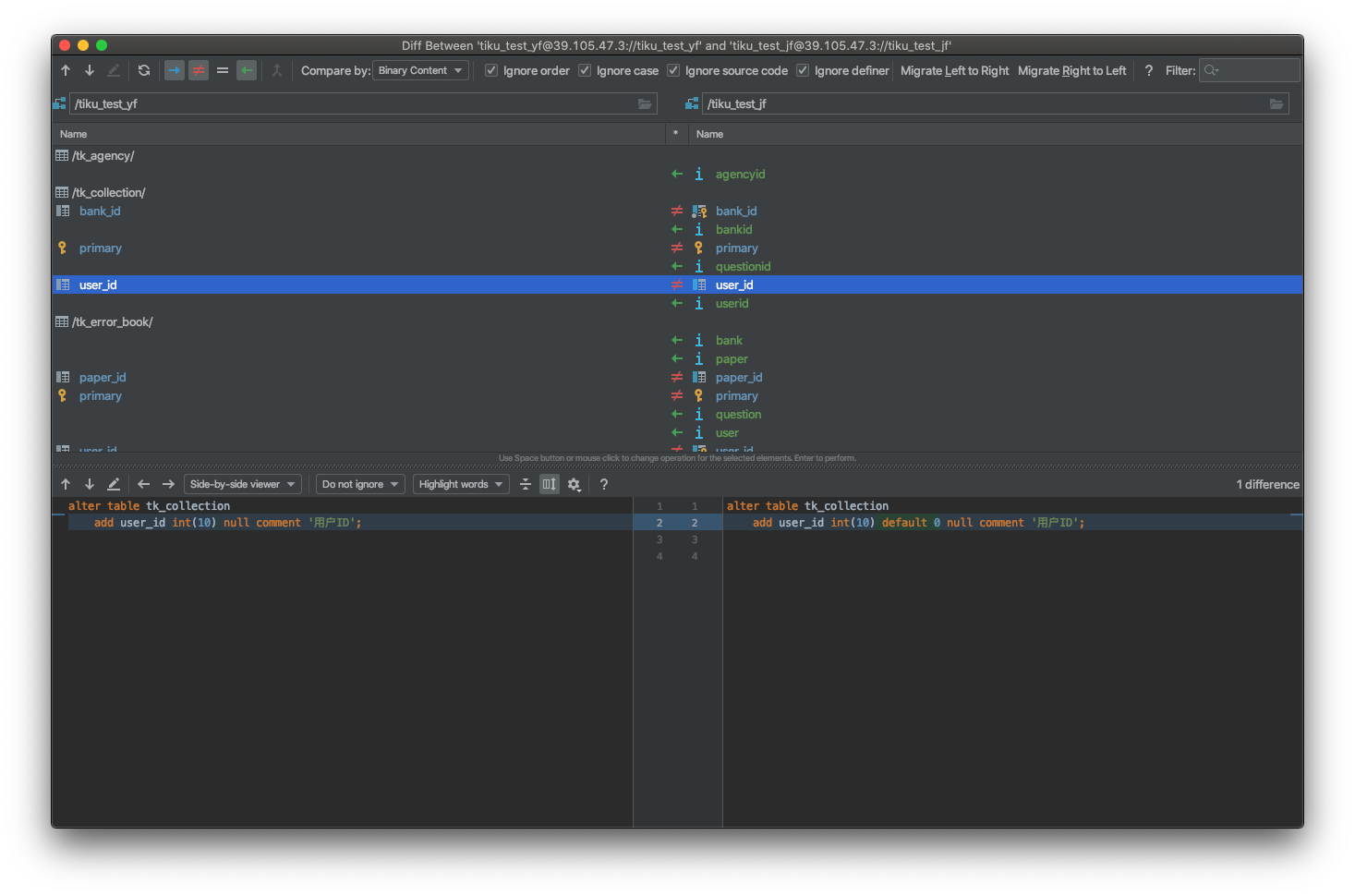Open the Binary Content compare dropdown
The image size is (1355, 896).
click(420, 70)
